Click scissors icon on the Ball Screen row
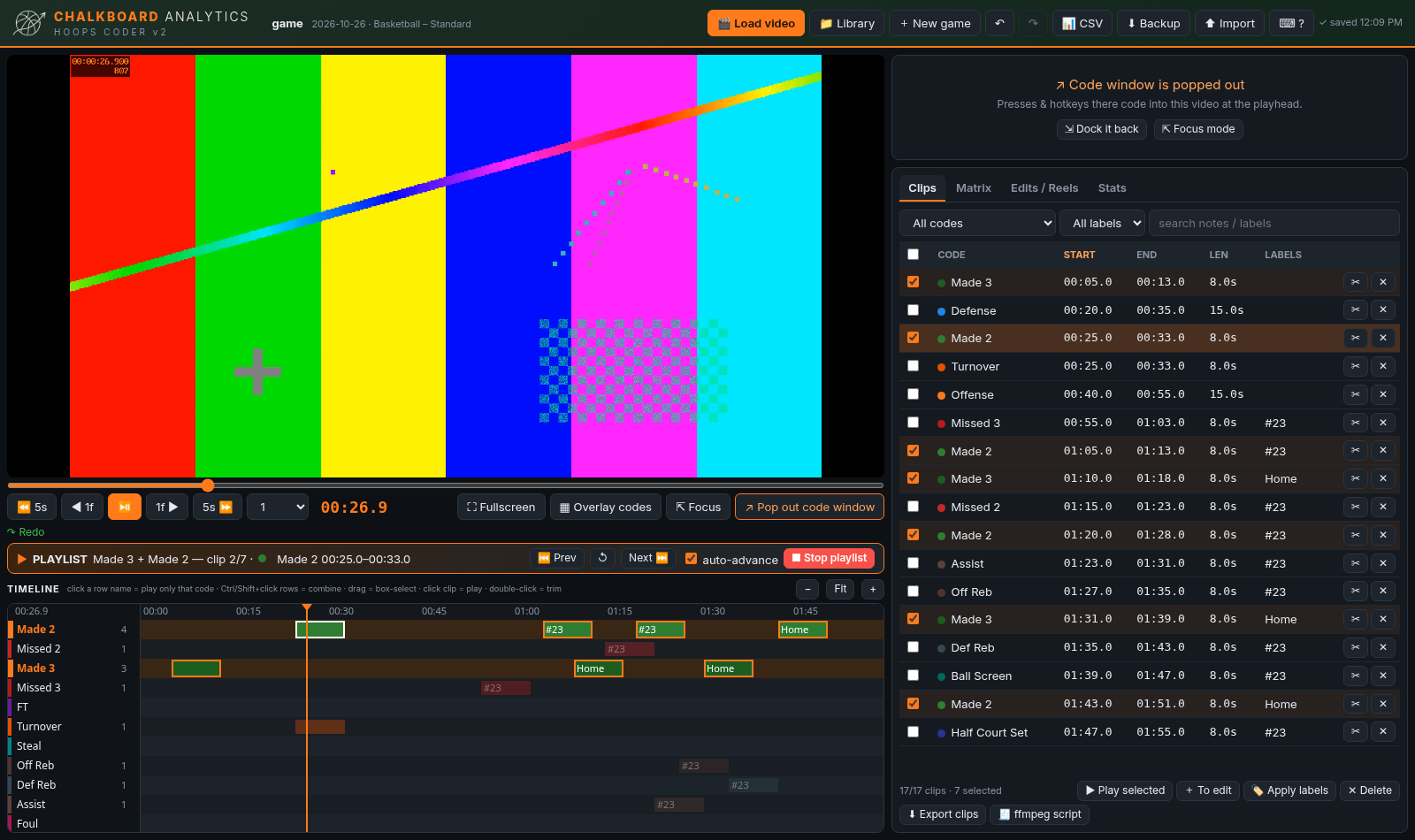 (1355, 676)
